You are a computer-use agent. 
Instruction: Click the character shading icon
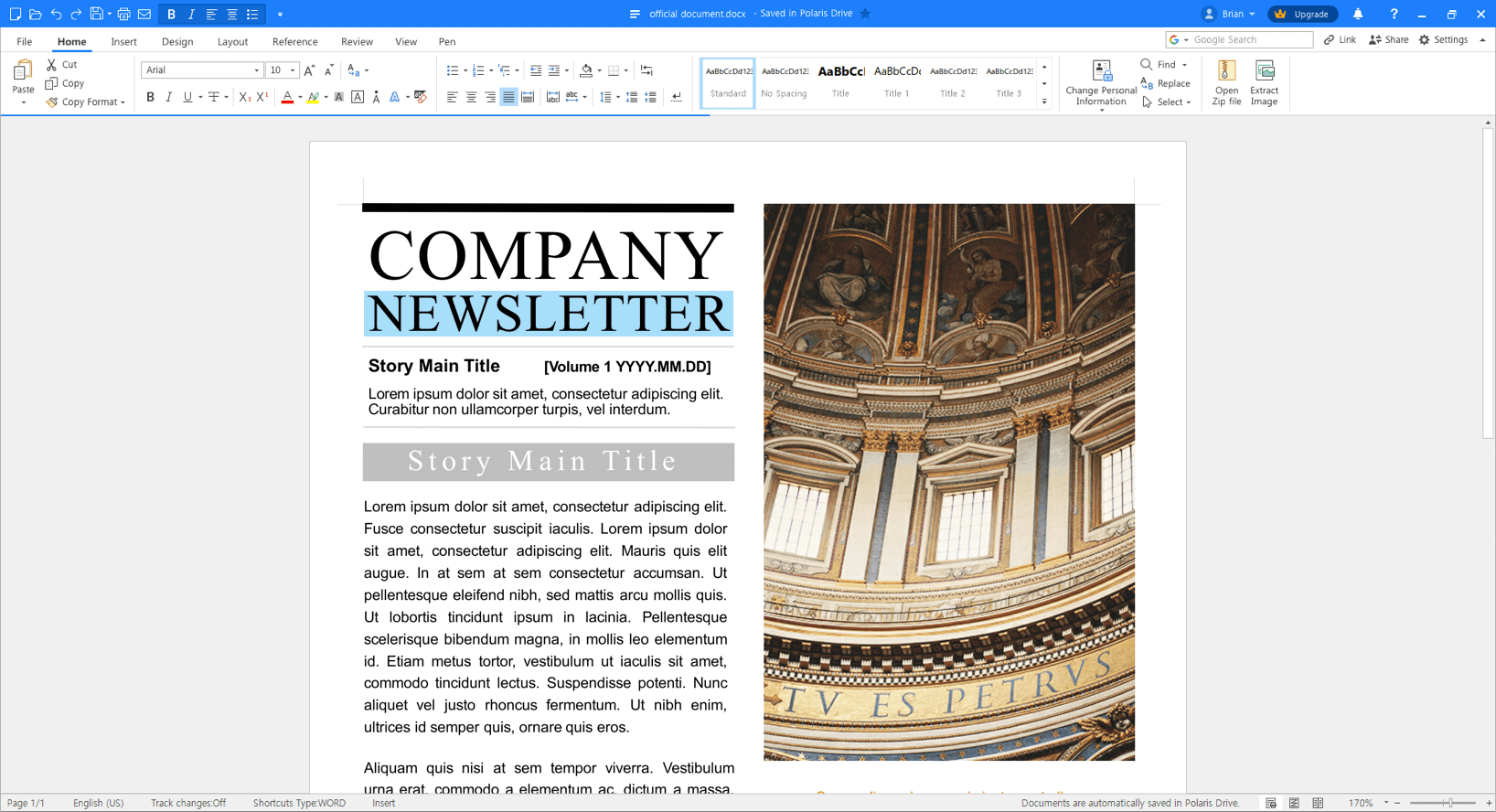pos(339,97)
